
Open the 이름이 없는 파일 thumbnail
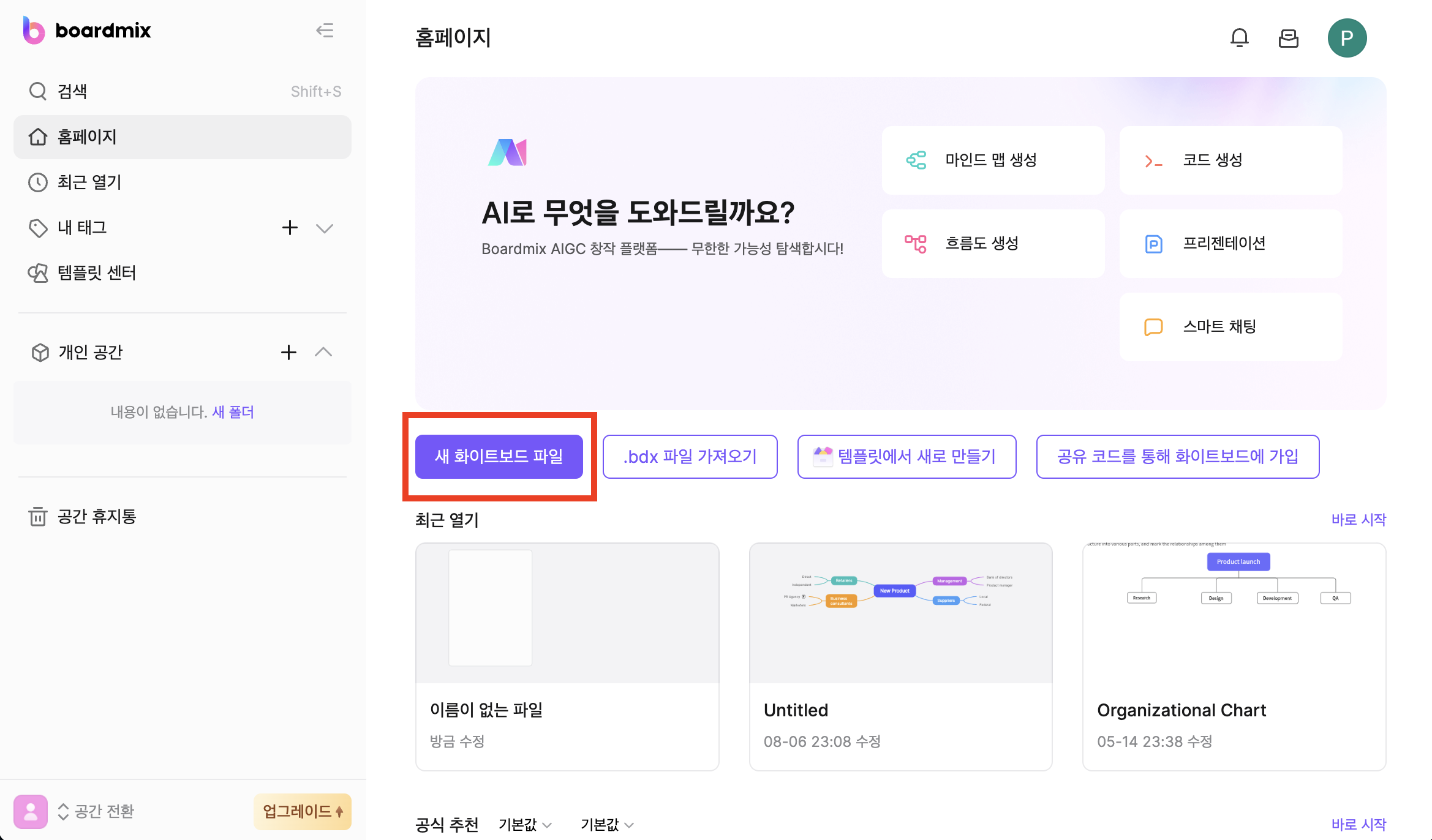[x=567, y=613]
